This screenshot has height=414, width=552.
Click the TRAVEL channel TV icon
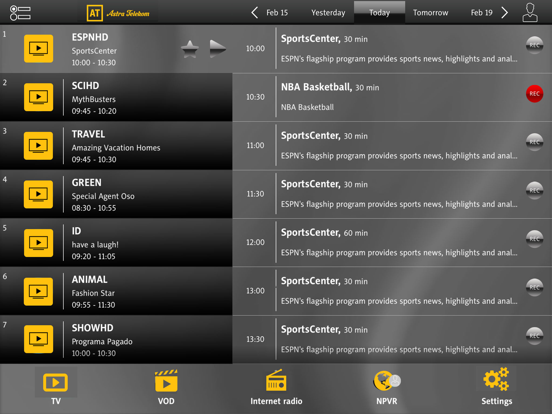[38, 145]
